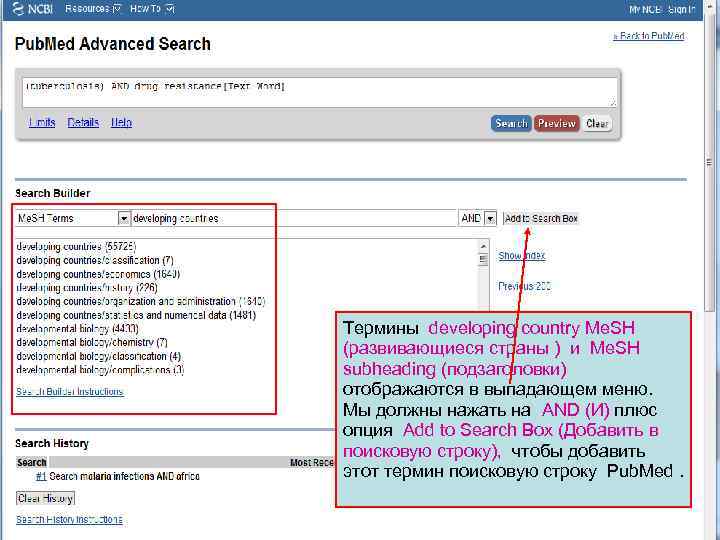Click Add to Search Box button

541,219
